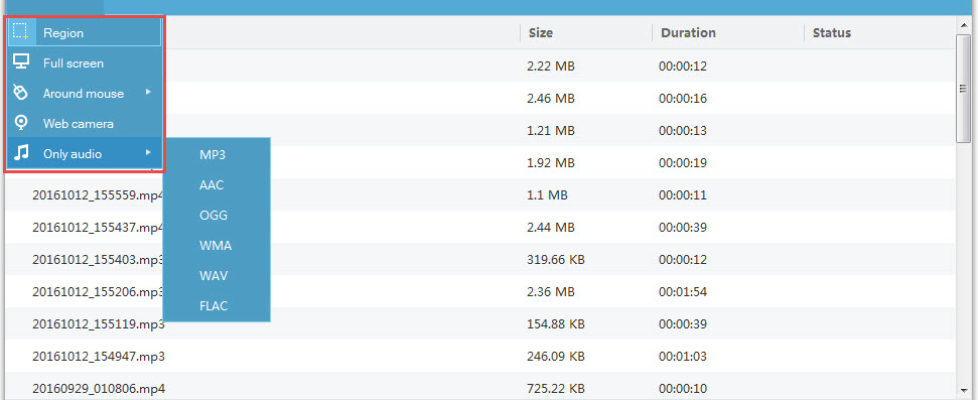The height and width of the screenshot is (400, 978).
Task: Pick OGG audio format option
Action: click(212, 215)
